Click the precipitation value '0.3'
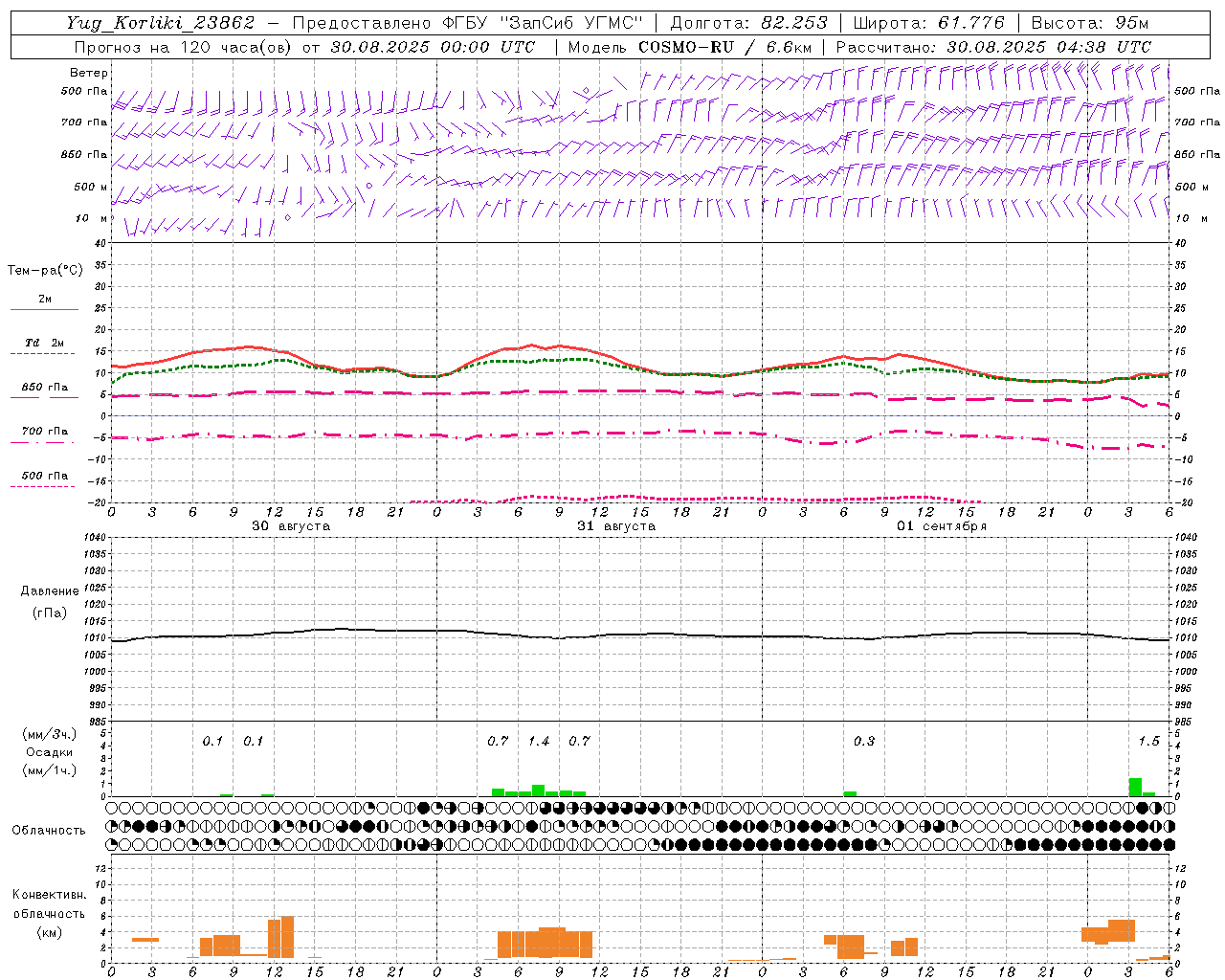This screenshot has height=980, width=1225. [x=864, y=741]
